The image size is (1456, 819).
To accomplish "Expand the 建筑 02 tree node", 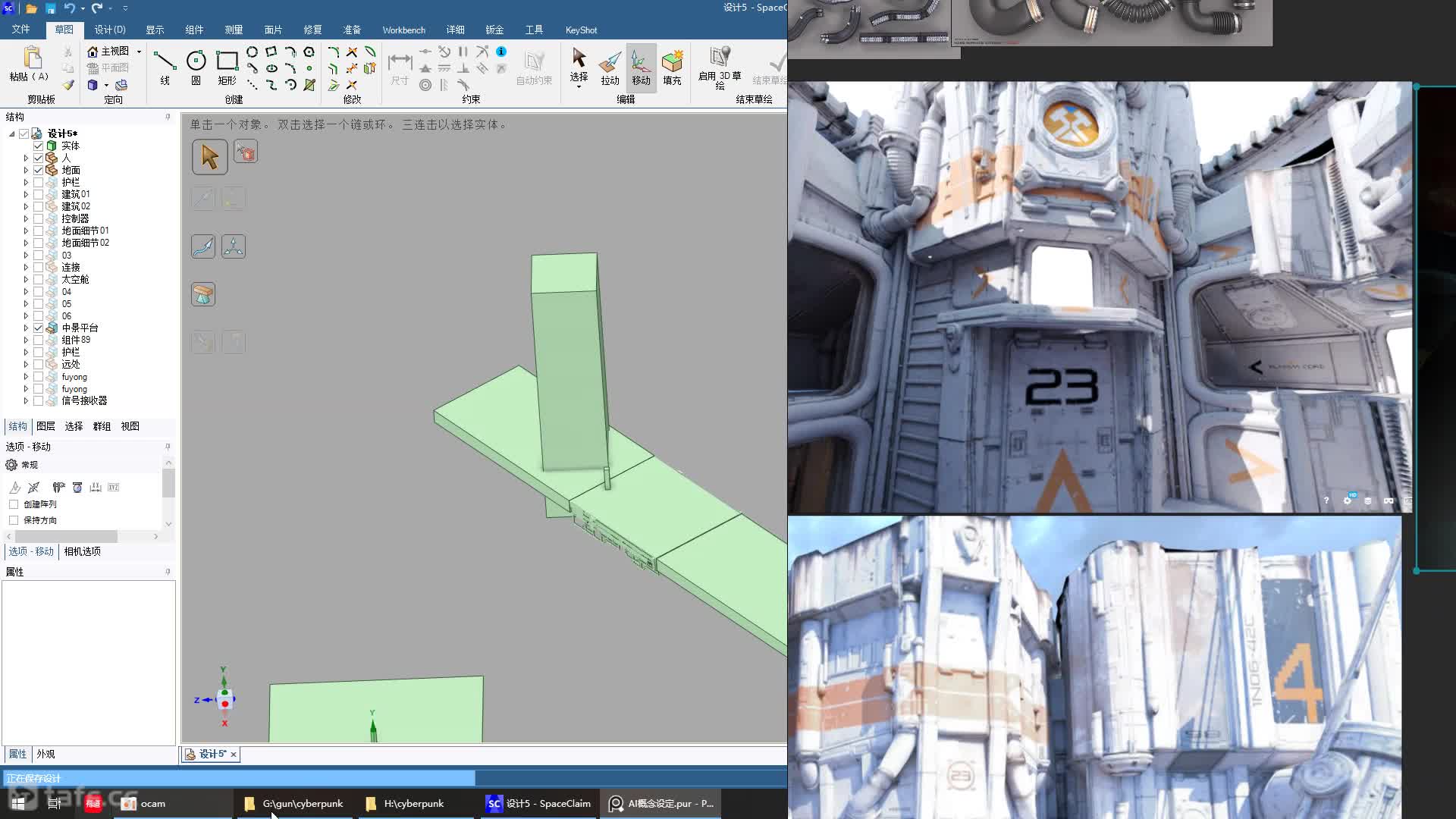I will coord(26,206).
